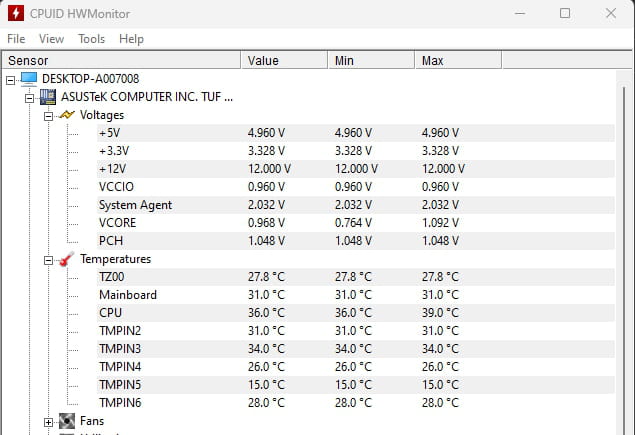Close the HWMonitor window
Viewport: 635px width, 435px height.
click(x=611, y=13)
